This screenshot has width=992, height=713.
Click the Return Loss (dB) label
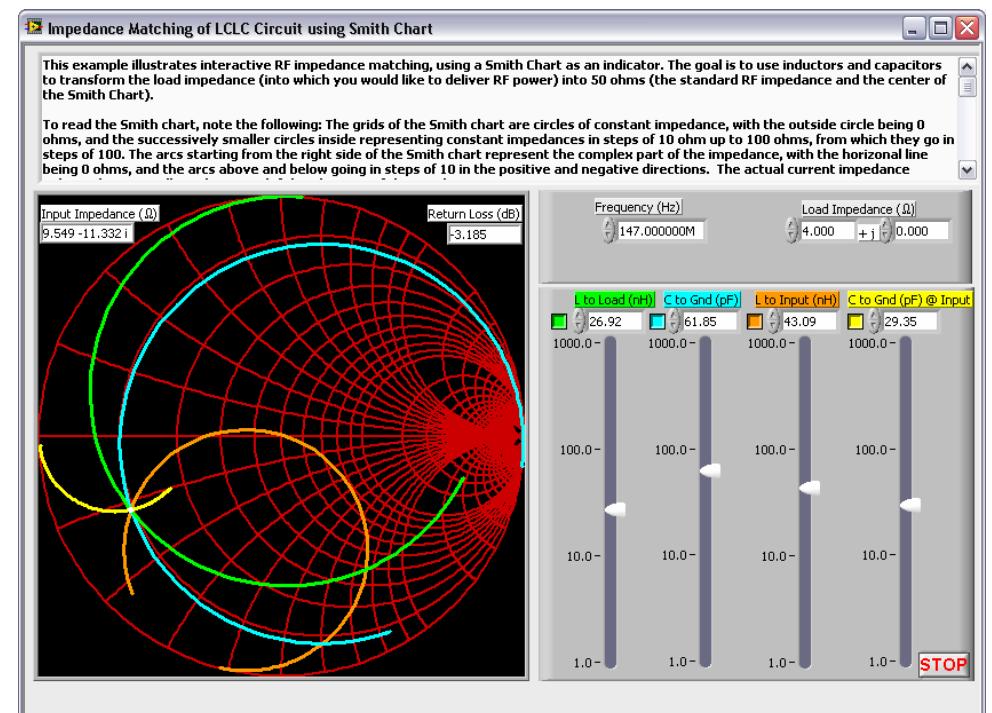click(474, 214)
